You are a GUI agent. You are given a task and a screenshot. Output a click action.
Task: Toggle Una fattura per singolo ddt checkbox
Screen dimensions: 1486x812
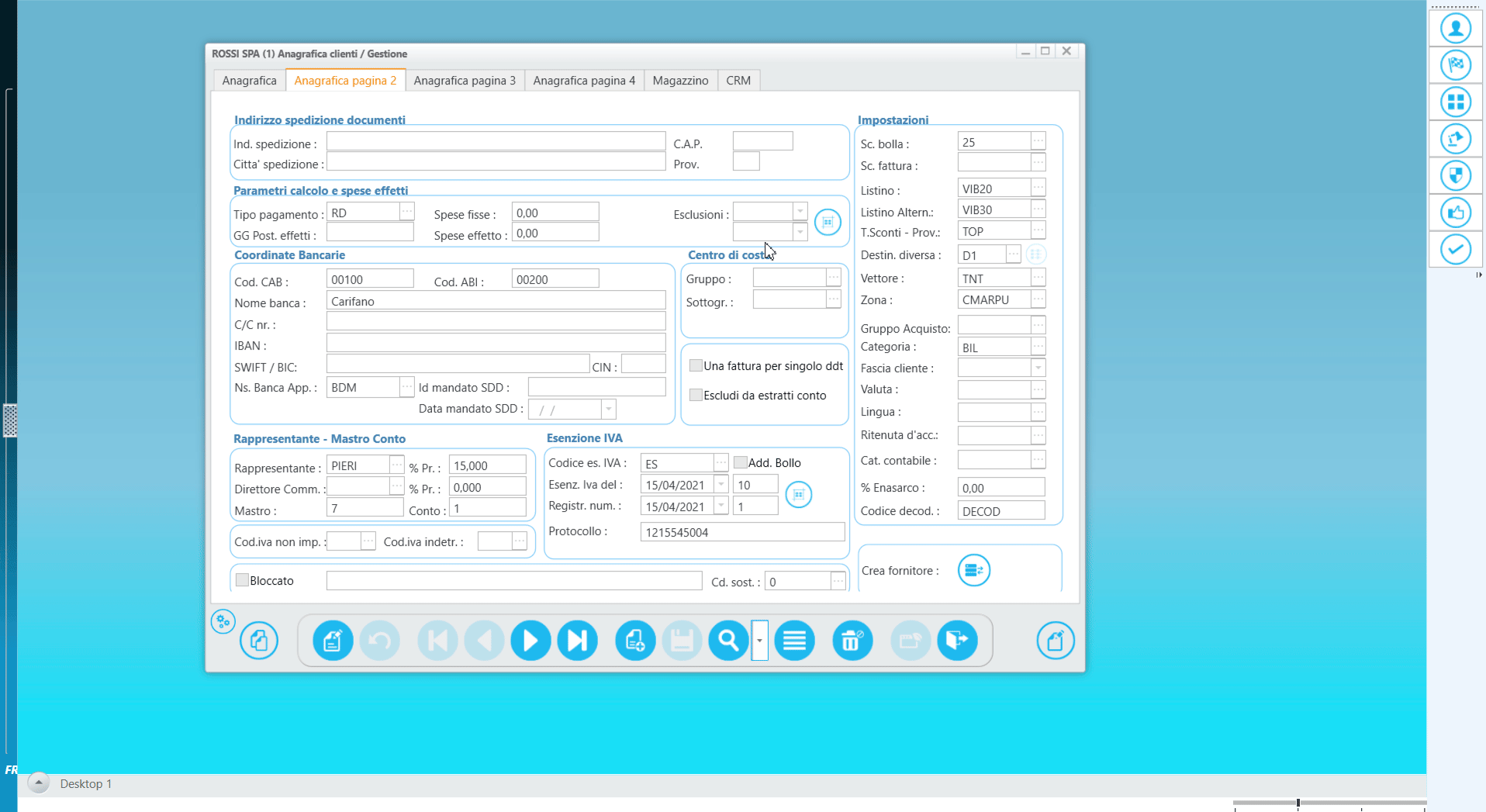(x=696, y=366)
